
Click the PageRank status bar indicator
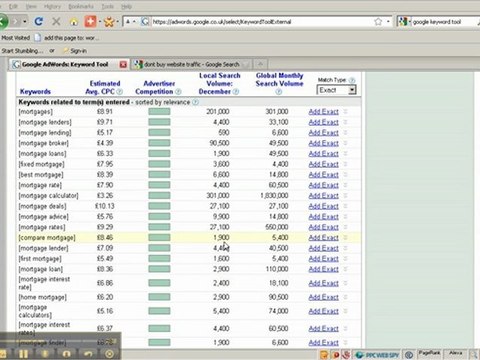point(429,353)
